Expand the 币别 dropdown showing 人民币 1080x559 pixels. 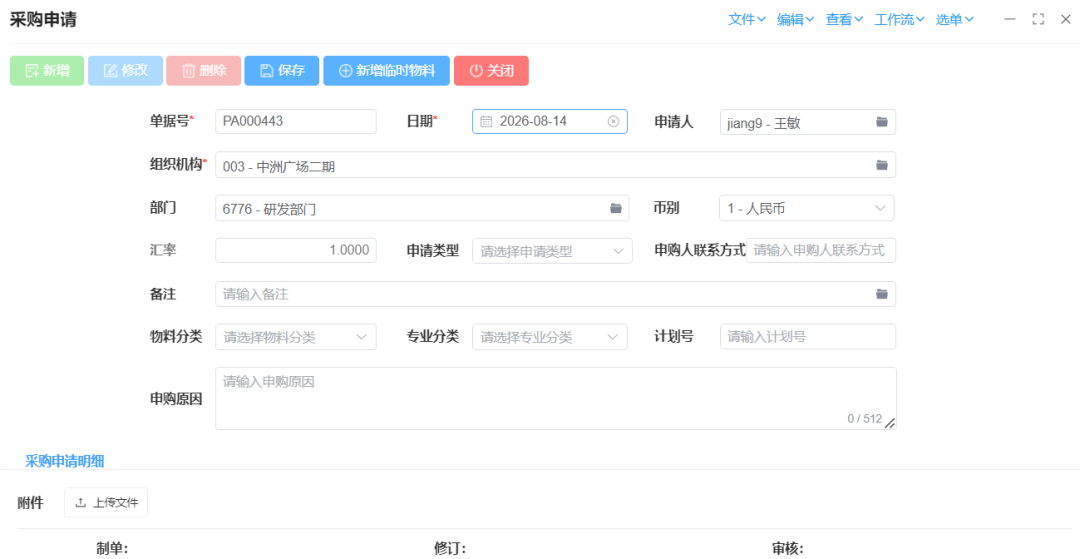pos(807,208)
